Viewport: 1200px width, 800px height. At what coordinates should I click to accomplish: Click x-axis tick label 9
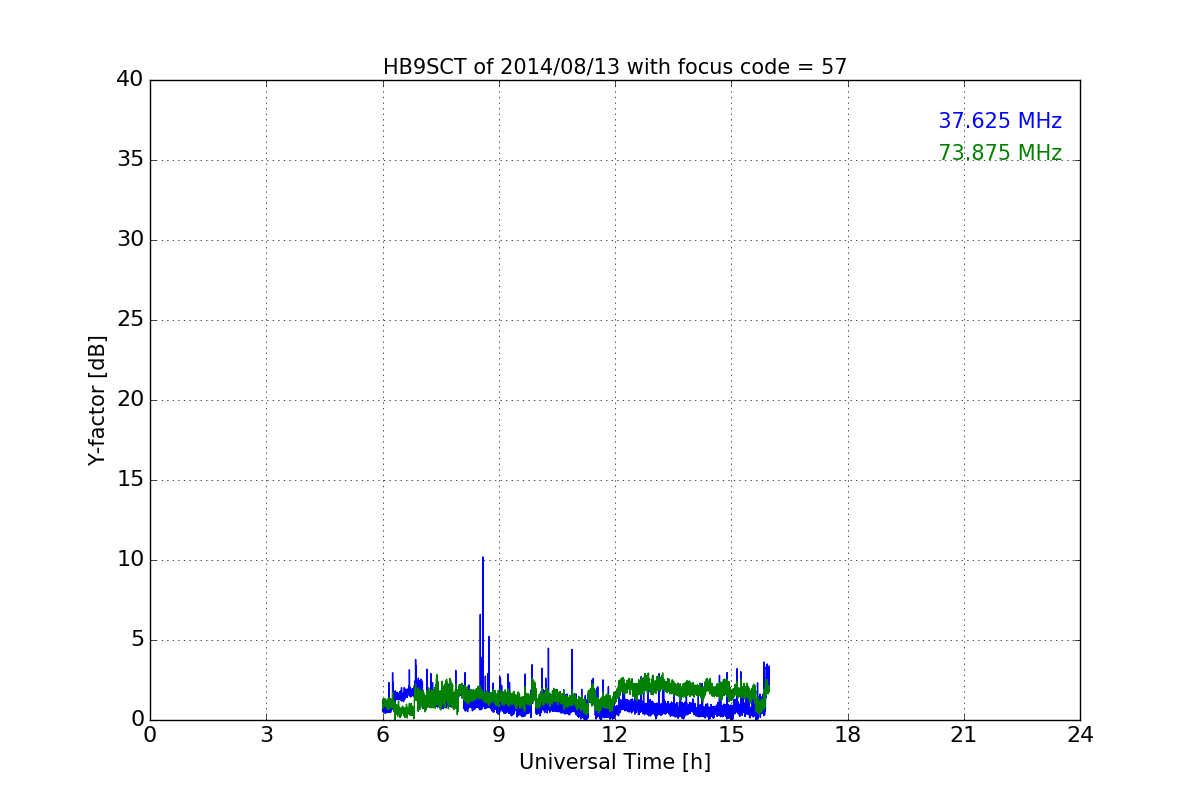[x=499, y=735]
